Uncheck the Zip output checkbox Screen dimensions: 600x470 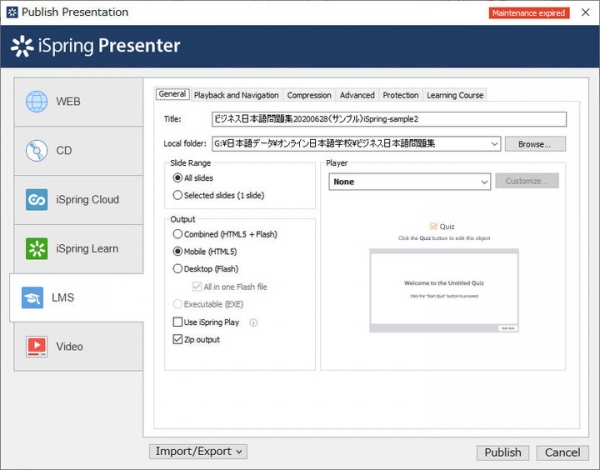click(x=178, y=339)
